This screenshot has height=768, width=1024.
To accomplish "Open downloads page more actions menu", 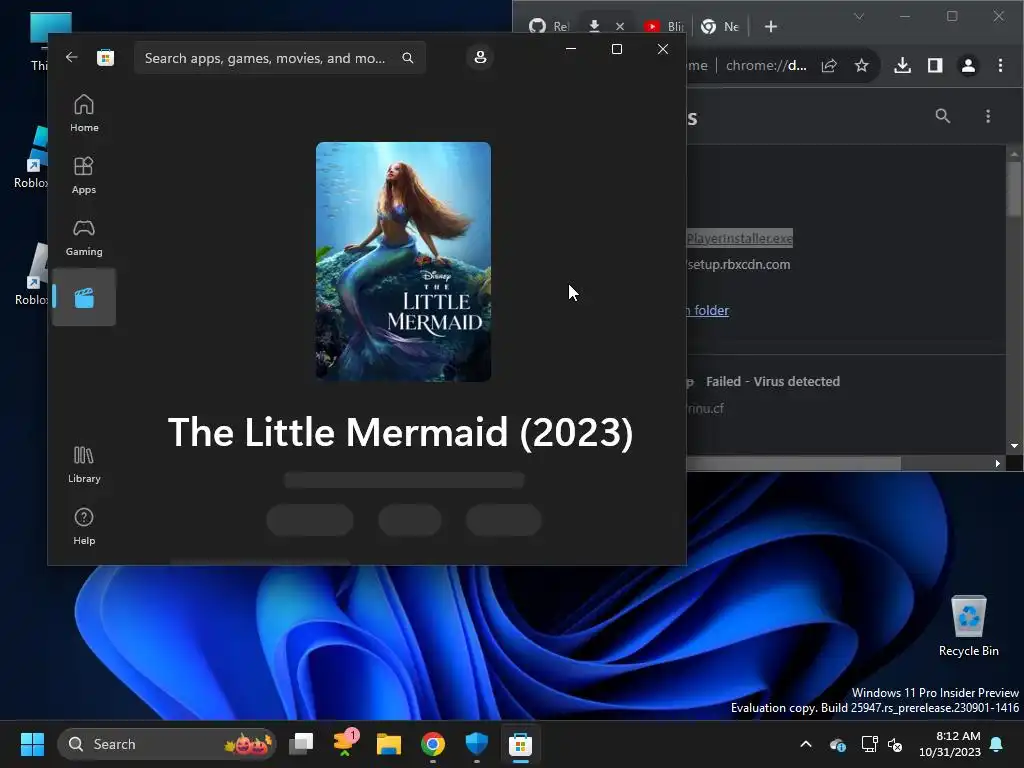I will [988, 116].
